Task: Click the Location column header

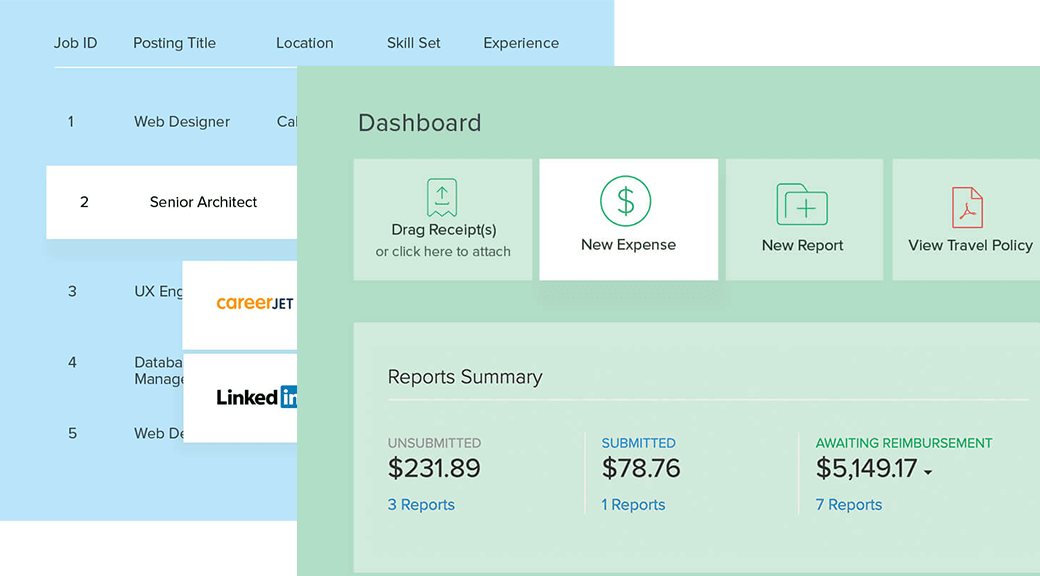Action: pyautogui.click(x=304, y=43)
